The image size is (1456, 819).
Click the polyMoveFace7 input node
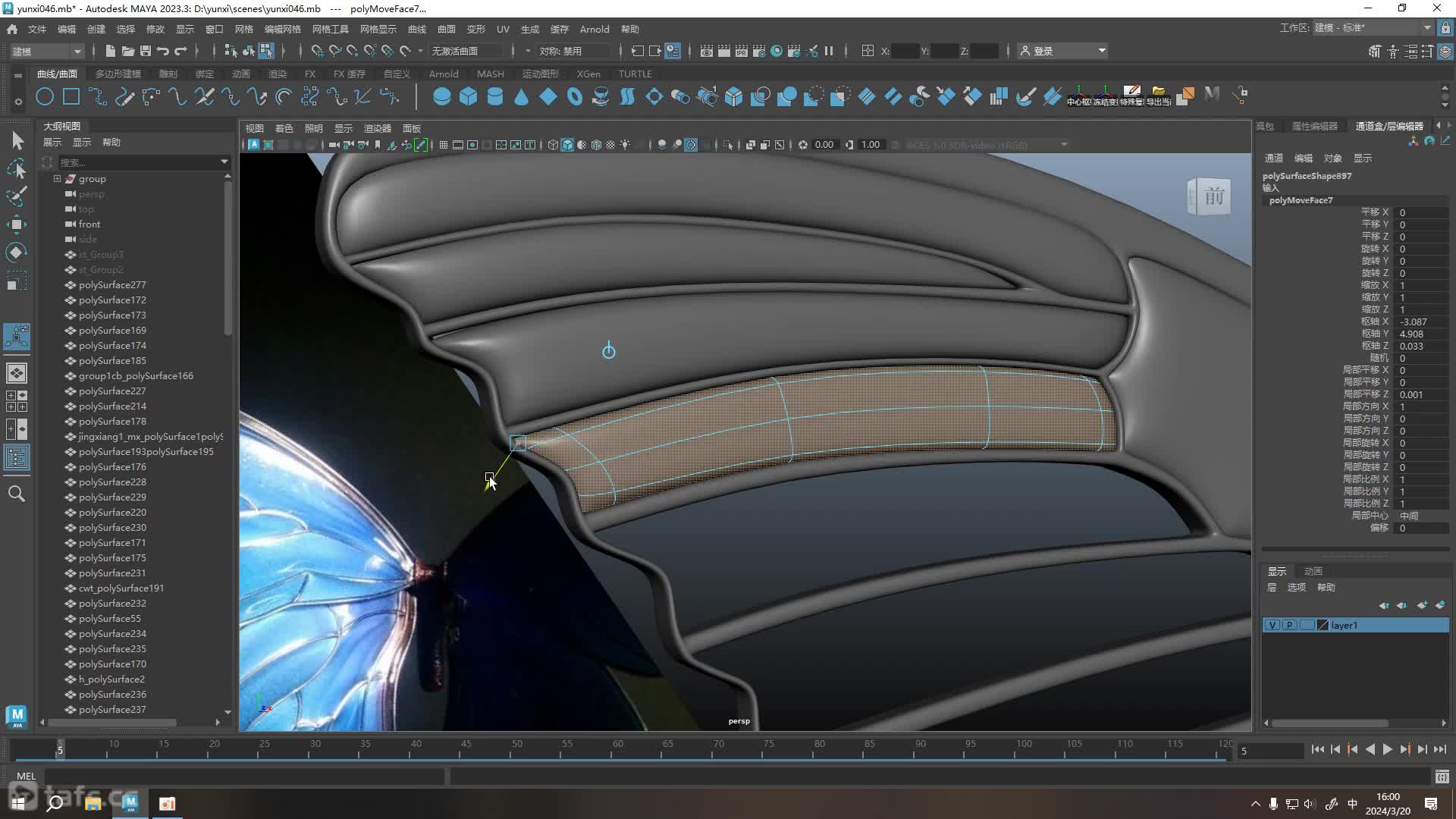point(1301,200)
